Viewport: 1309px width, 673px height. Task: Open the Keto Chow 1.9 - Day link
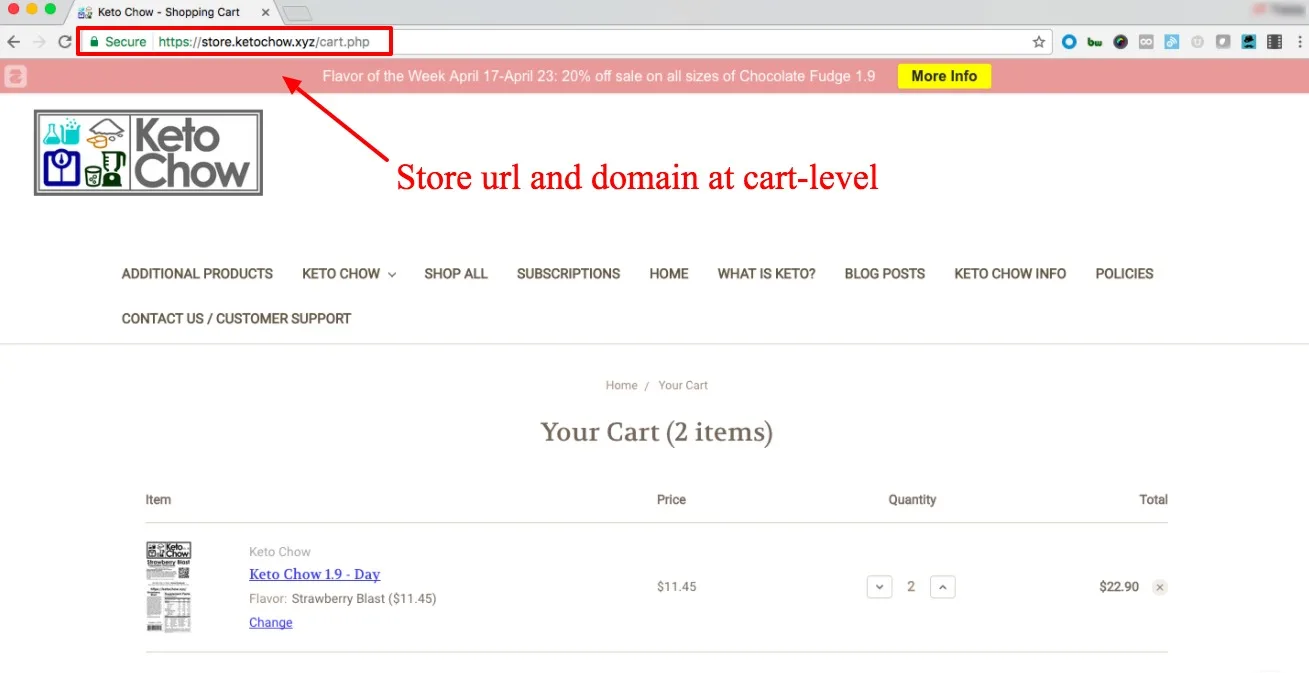[x=314, y=574]
